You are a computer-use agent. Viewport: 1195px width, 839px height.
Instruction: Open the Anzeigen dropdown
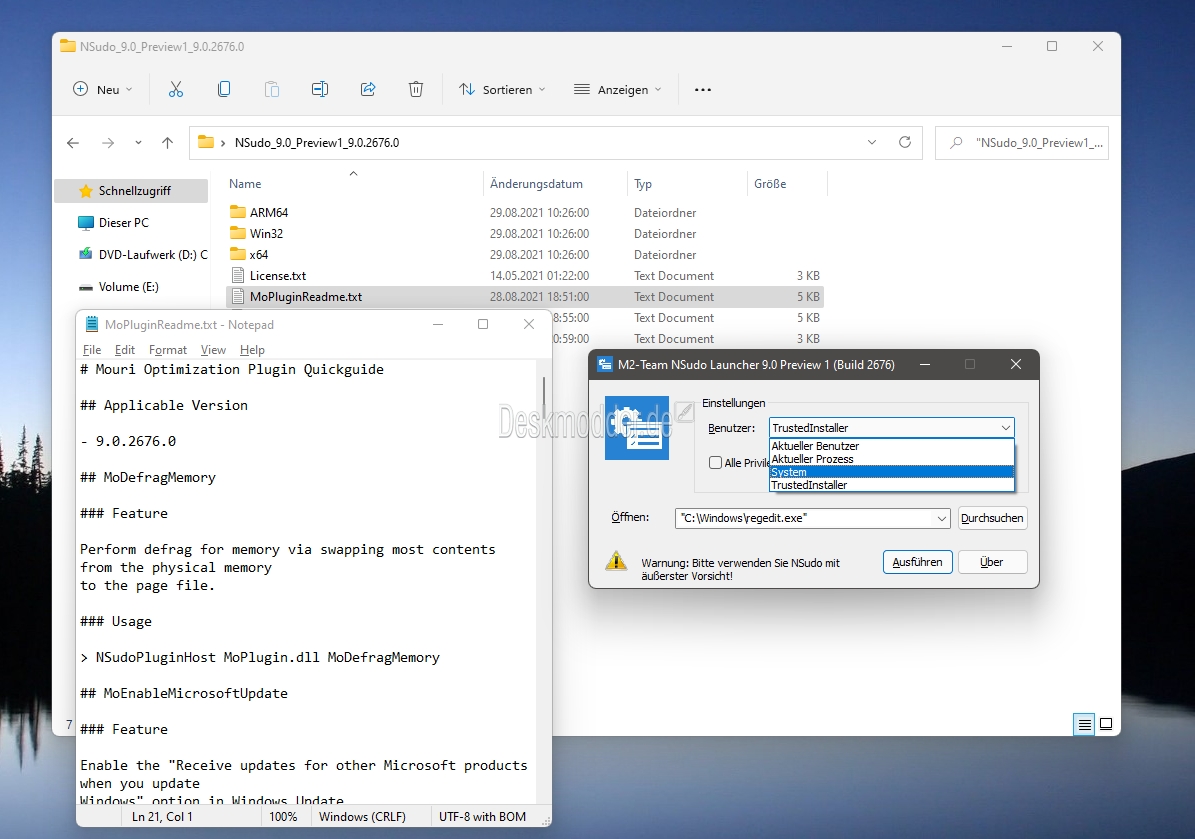coord(617,89)
